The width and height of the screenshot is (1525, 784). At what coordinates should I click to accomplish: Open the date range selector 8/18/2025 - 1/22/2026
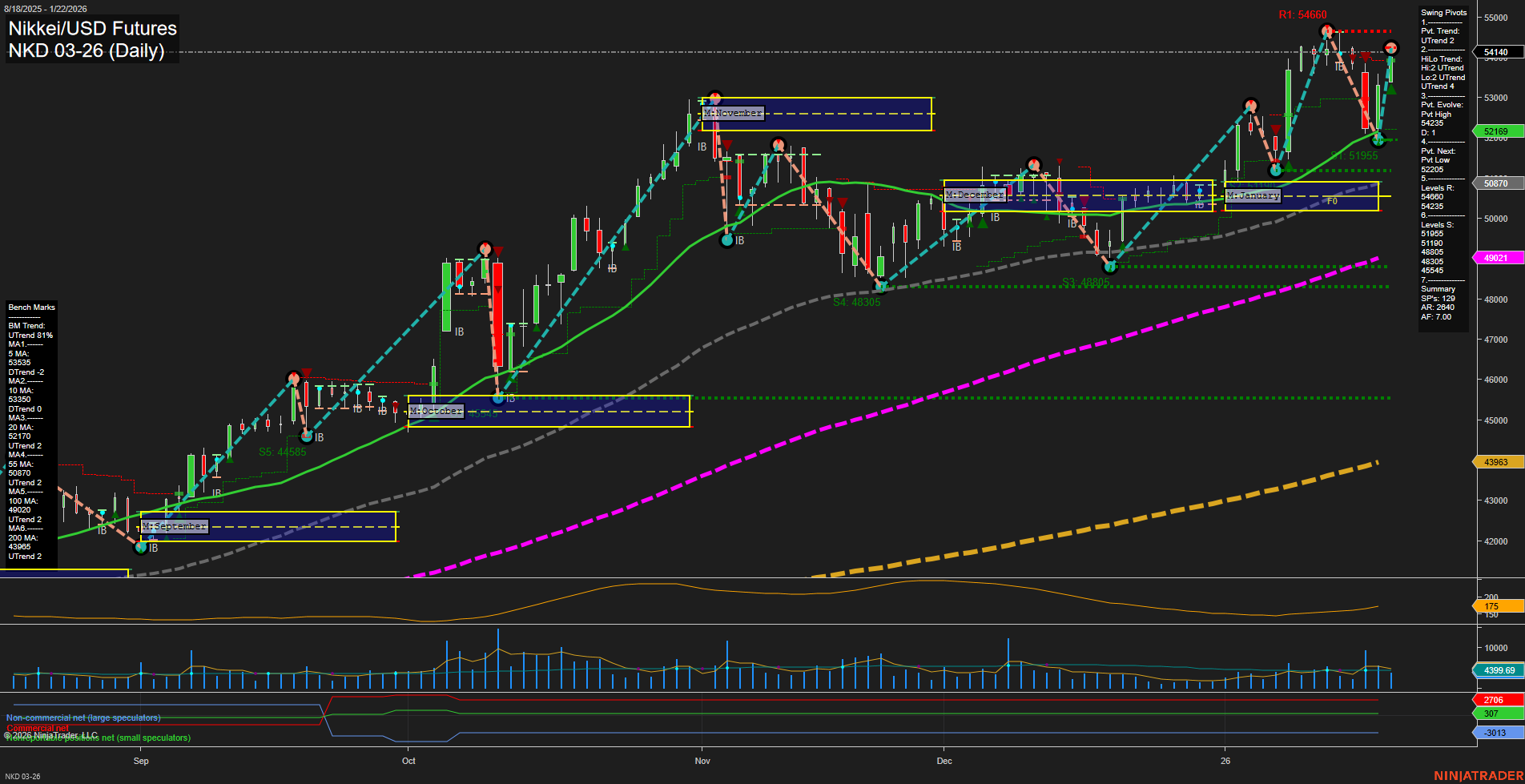click(46, 9)
